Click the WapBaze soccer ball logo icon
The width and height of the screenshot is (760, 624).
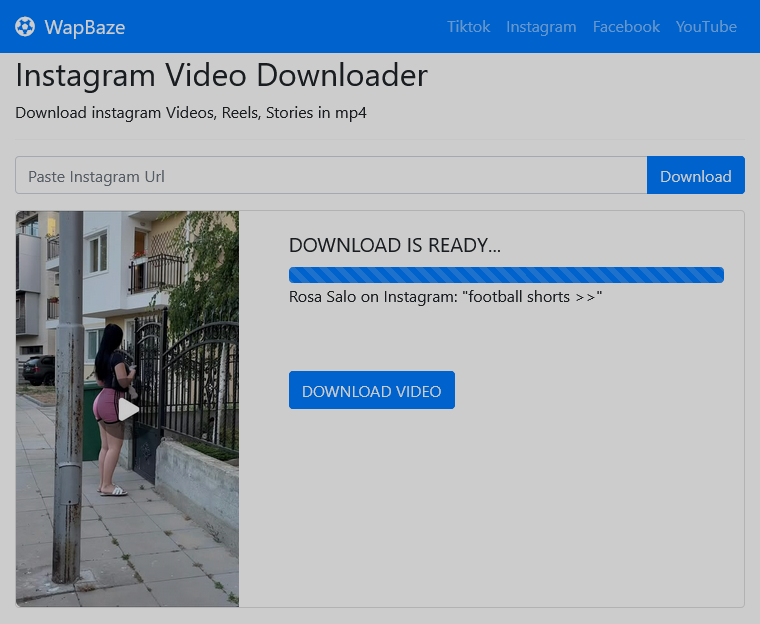click(25, 27)
